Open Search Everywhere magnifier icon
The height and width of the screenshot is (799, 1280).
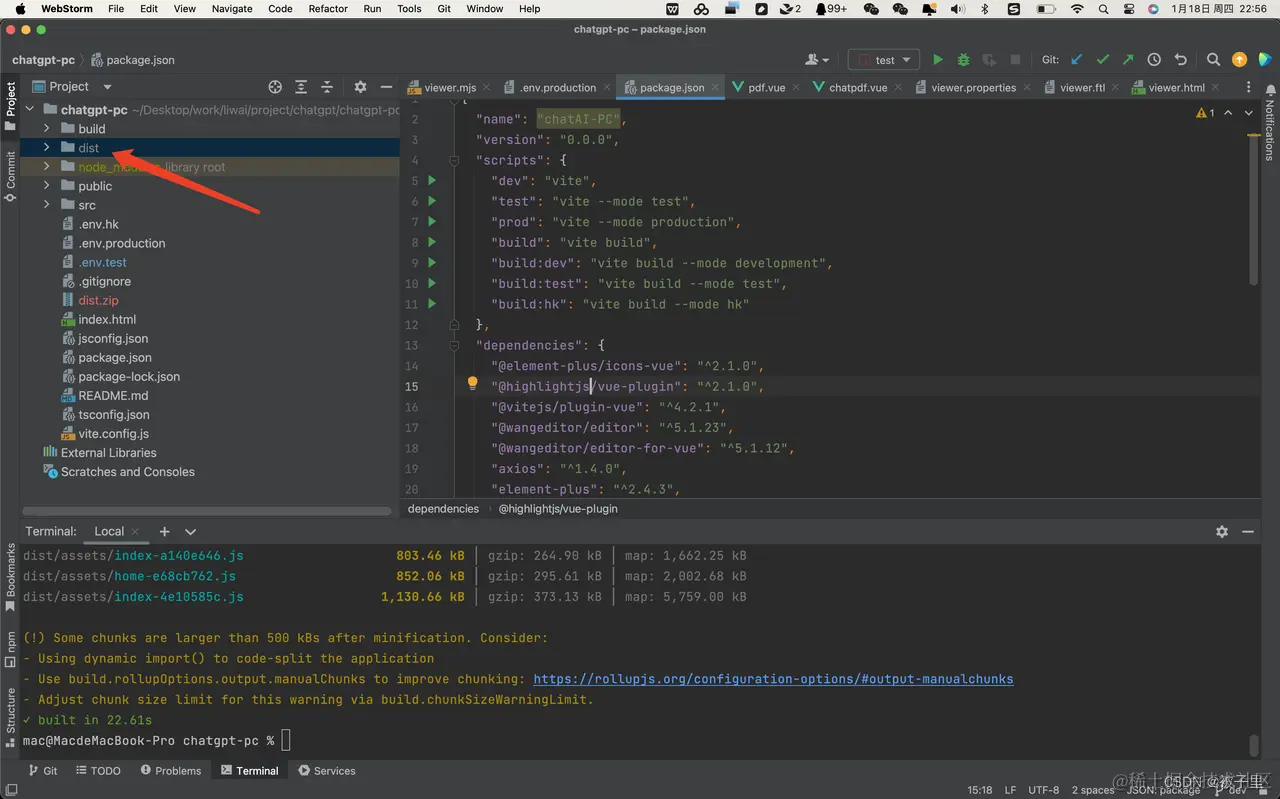coord(1213,60)
